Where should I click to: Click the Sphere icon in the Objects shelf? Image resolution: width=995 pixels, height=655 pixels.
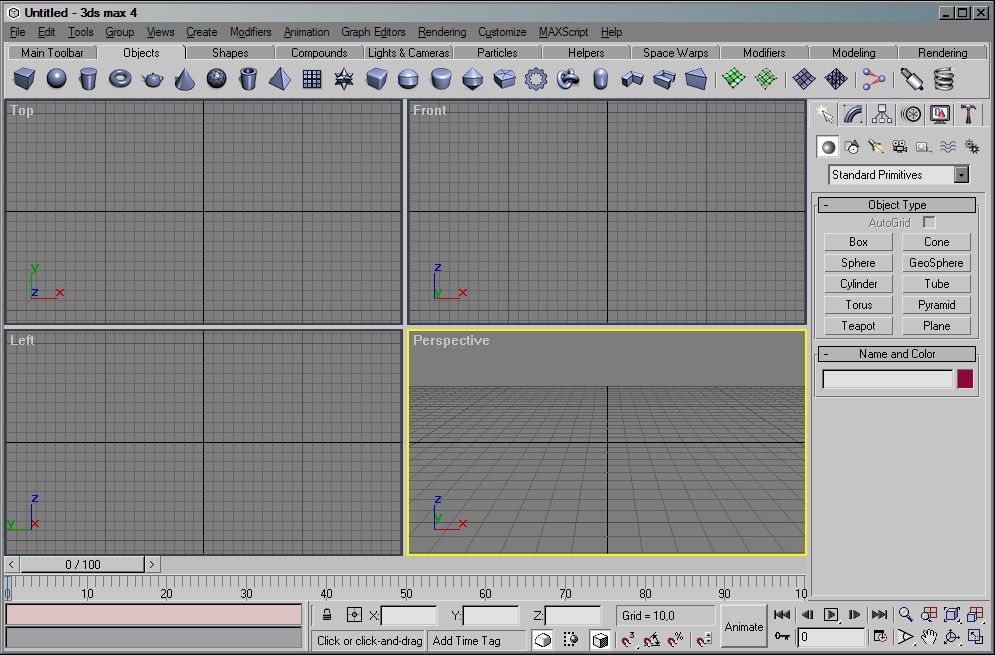(x=56, y=79)
